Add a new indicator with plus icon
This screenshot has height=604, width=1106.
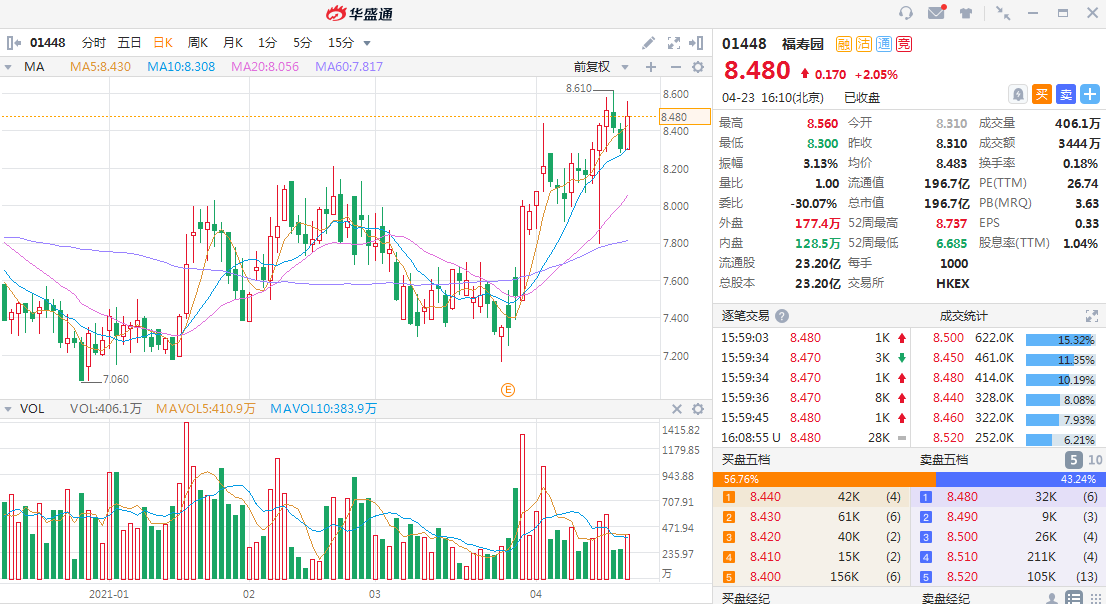[650, 67]
